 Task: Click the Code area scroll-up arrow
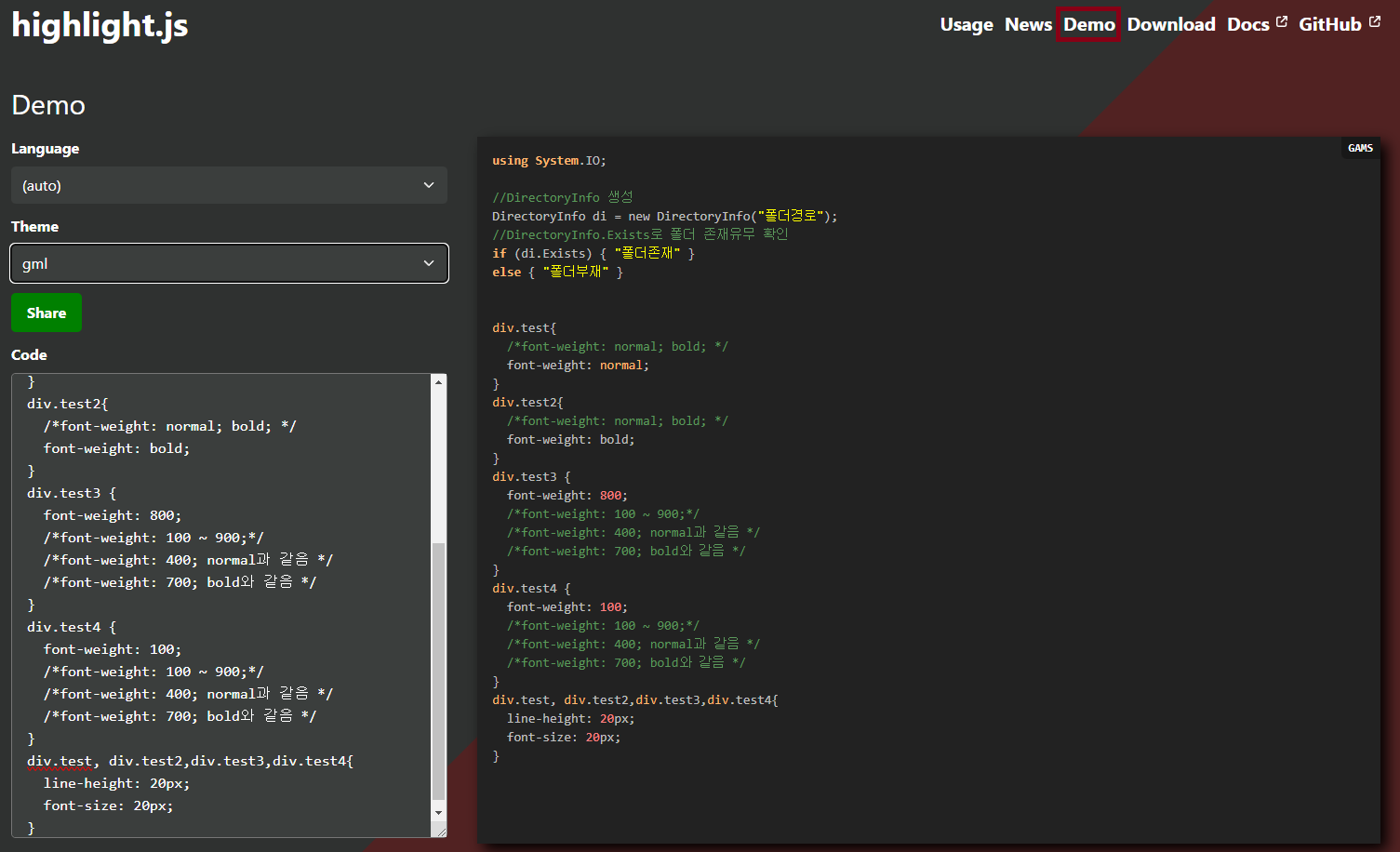click(x=438, y=381)
